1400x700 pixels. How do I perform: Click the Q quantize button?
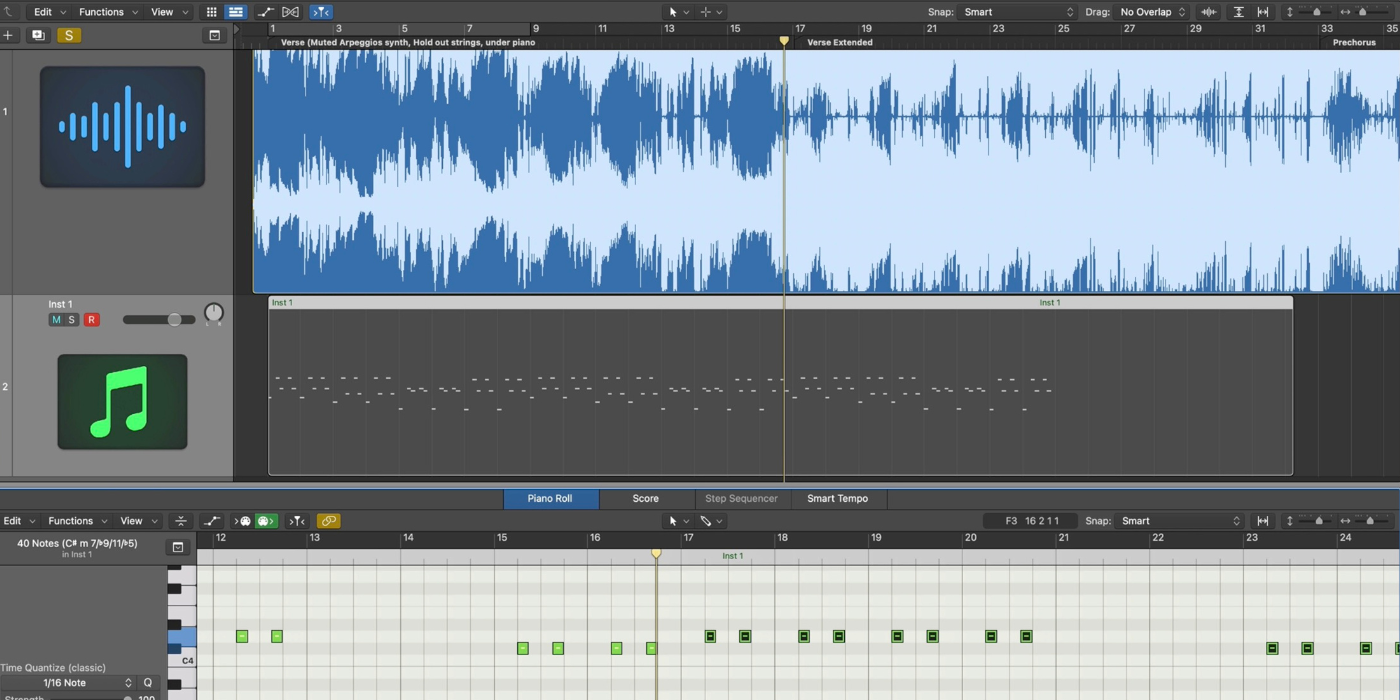[x=148, y=683]
